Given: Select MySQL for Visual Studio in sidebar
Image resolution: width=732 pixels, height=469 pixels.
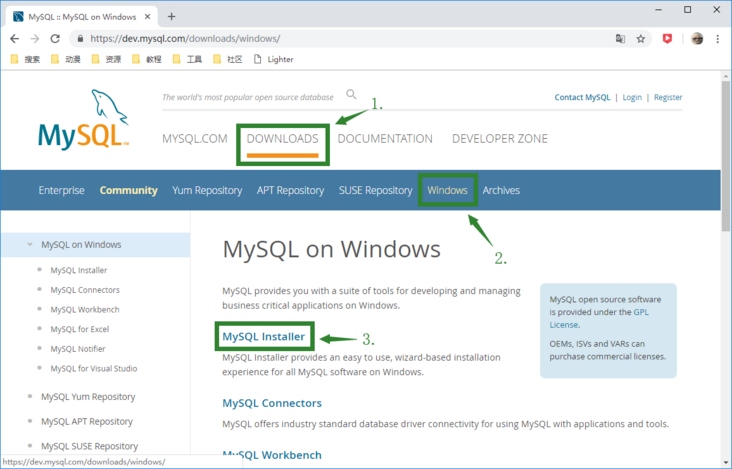Looking at the screenshot, I should click(94, 368).
